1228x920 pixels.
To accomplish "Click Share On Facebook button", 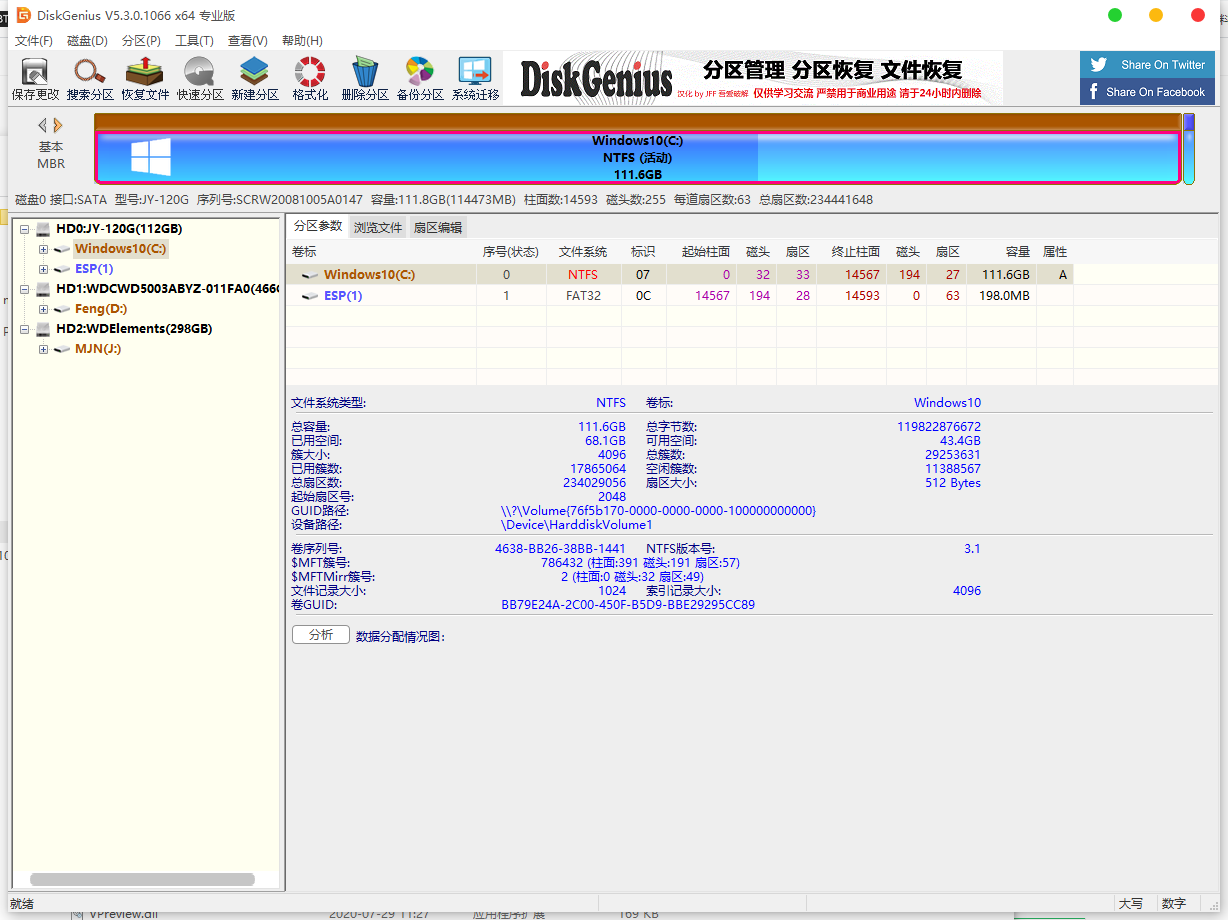I will click(x=1148, y=92).
